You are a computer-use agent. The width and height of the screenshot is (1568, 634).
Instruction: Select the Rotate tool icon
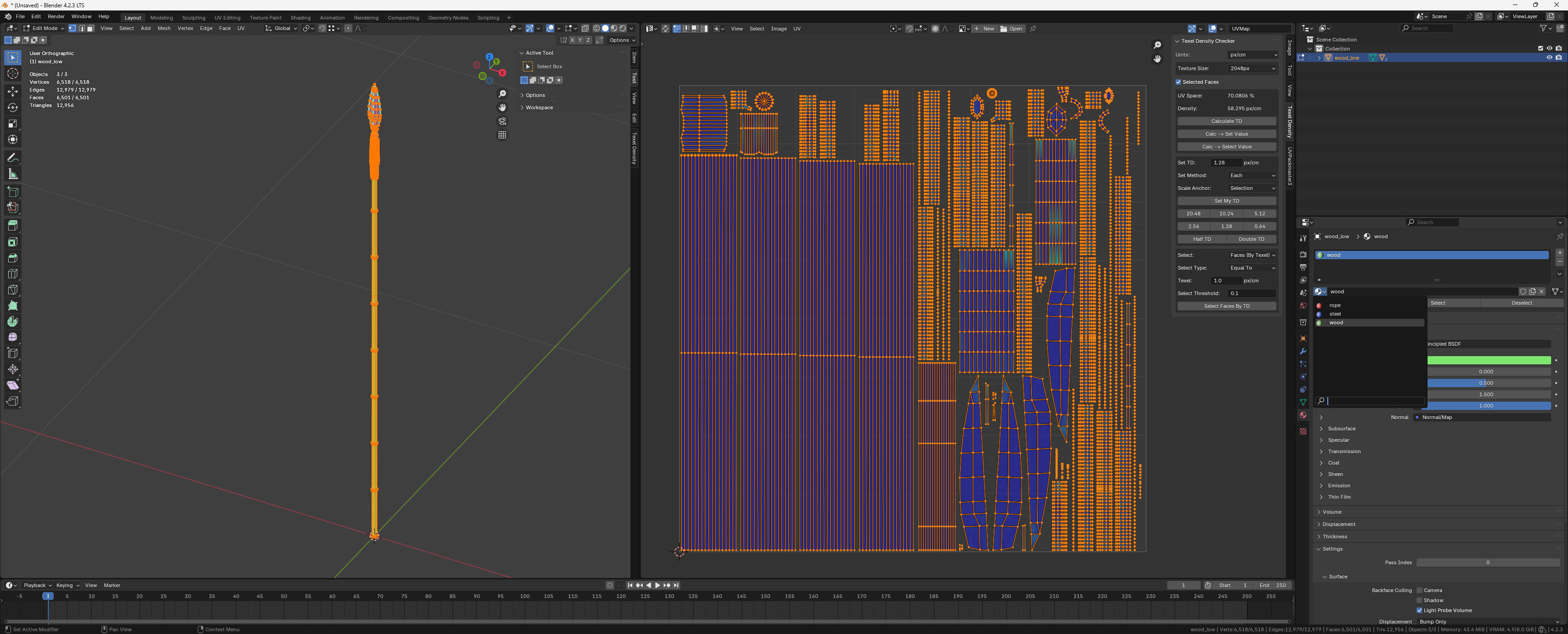[12, 107]
